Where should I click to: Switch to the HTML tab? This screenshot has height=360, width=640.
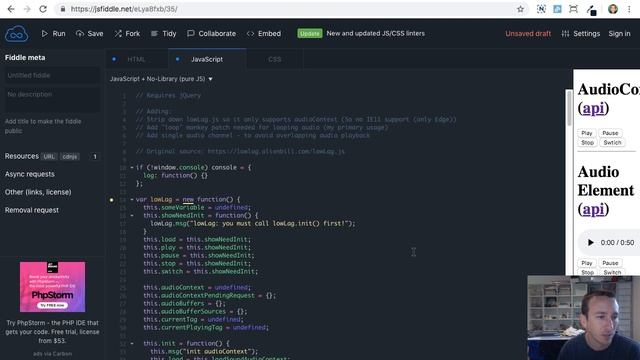click(x=136, y=59)
